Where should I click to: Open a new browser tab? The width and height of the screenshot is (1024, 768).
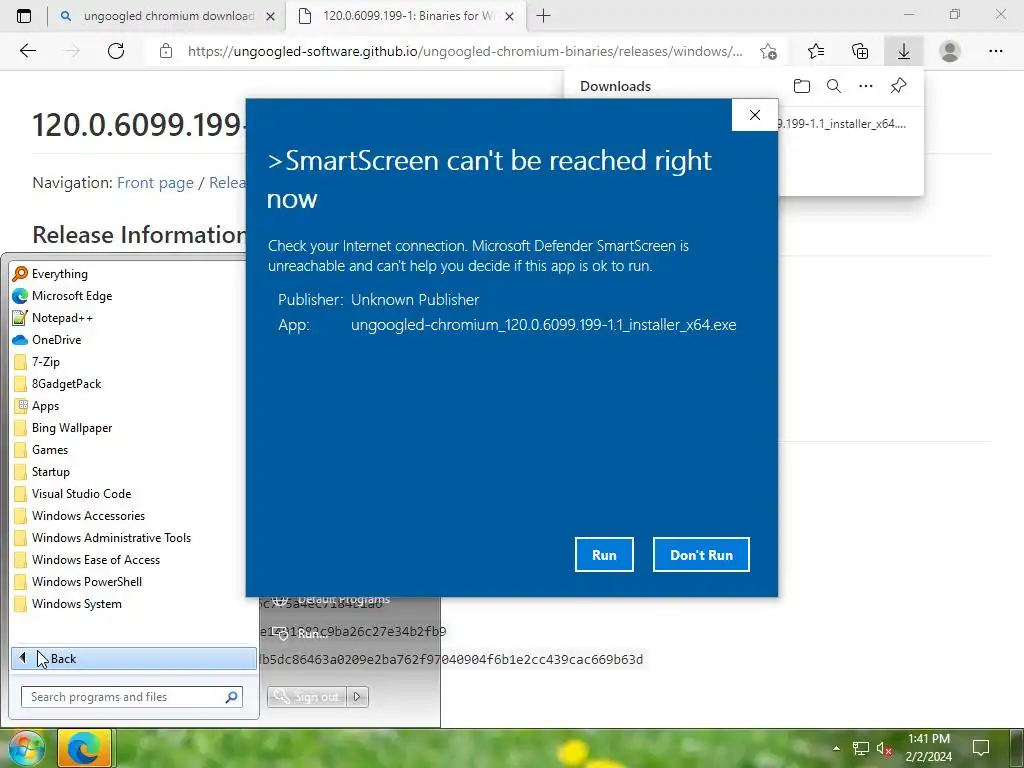coord(543,16)
